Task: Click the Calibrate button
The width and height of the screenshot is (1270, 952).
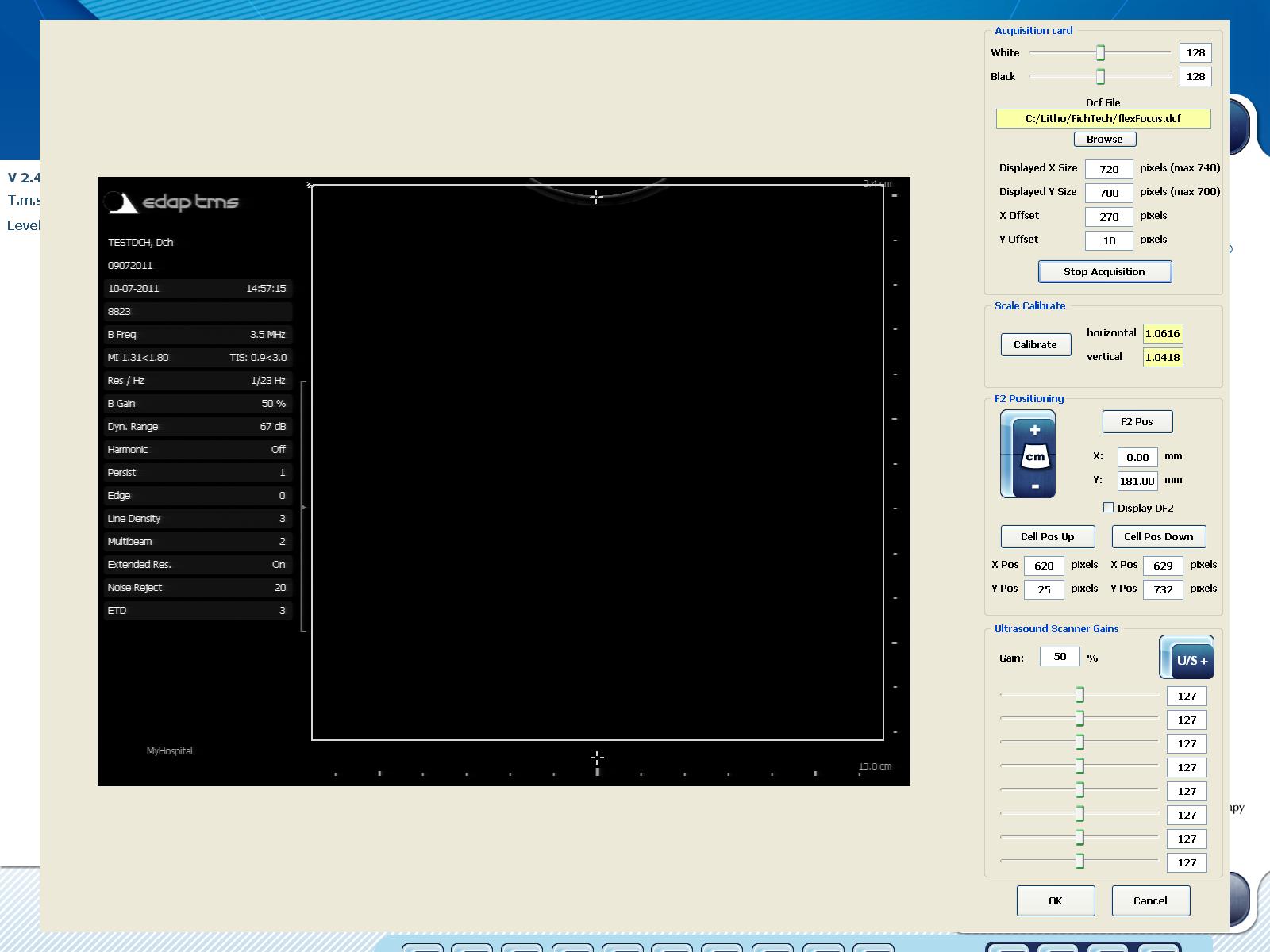Action: tap(1036, 344)
